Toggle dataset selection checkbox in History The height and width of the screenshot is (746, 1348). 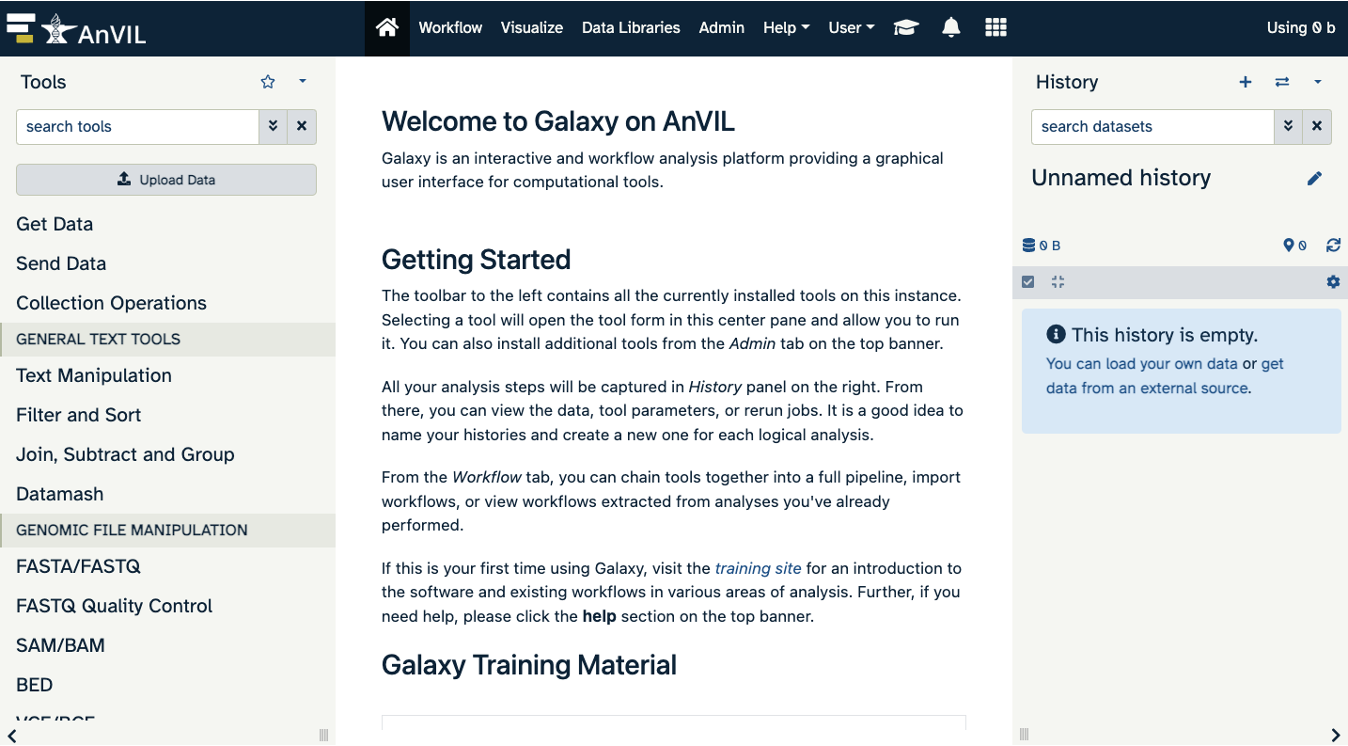click(1028, 282)
